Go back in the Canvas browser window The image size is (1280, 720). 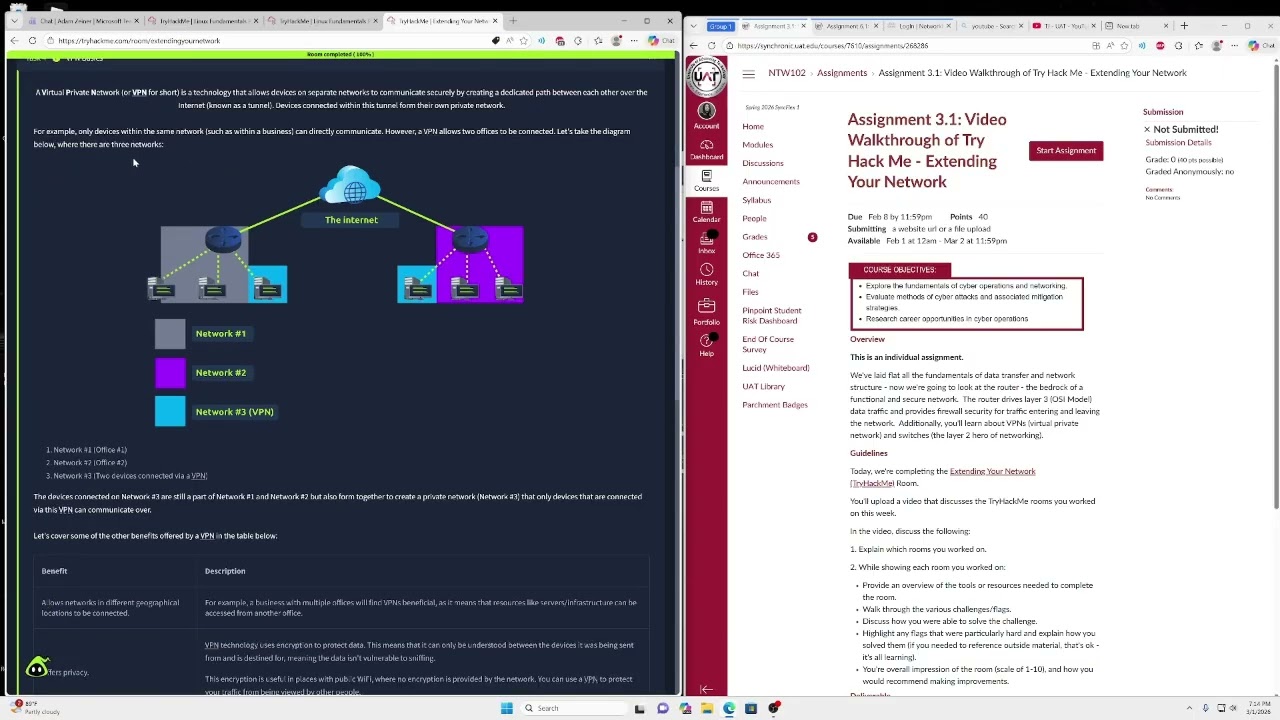(693, 46)
